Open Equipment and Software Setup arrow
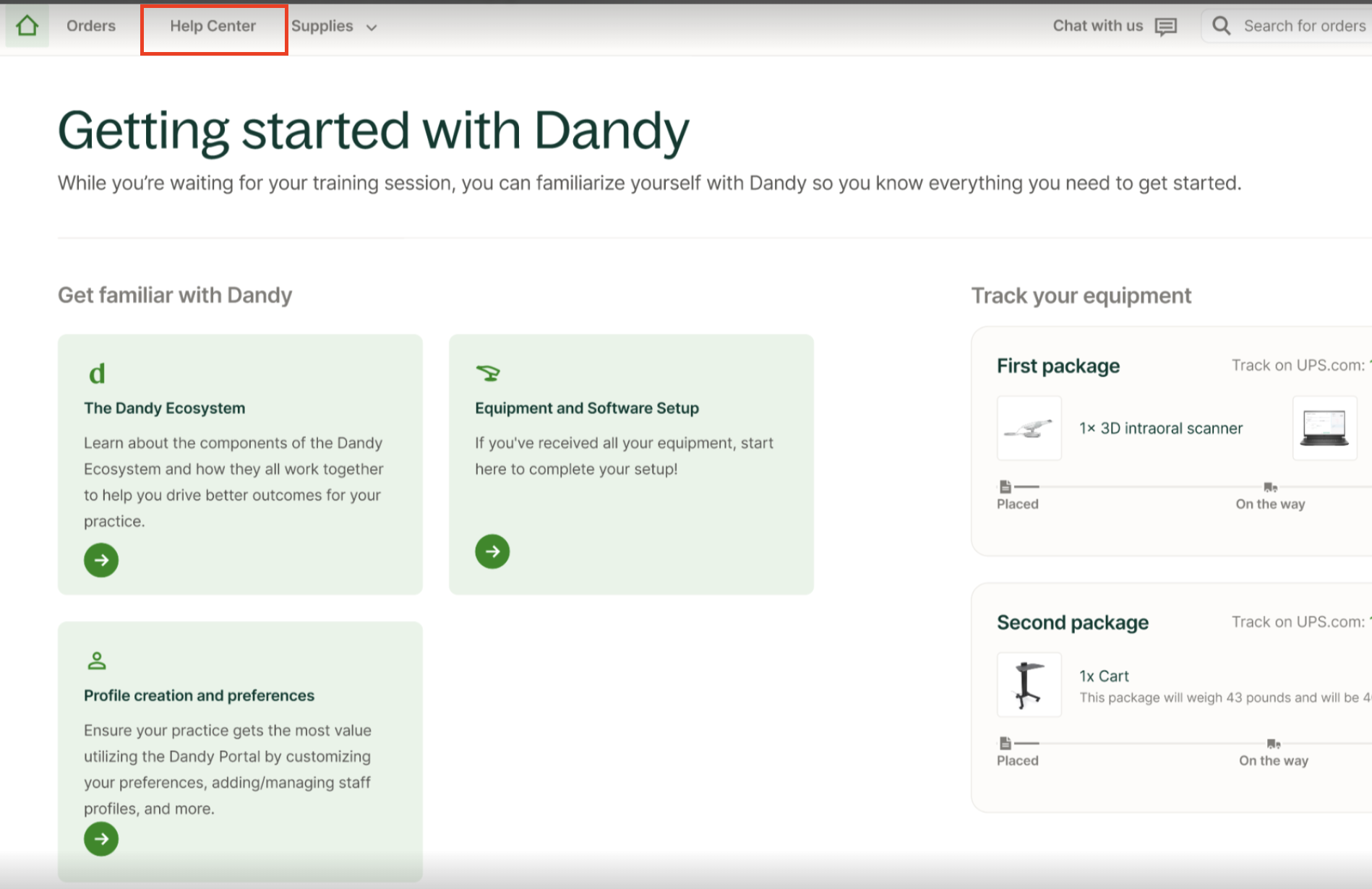 (492, 551)
